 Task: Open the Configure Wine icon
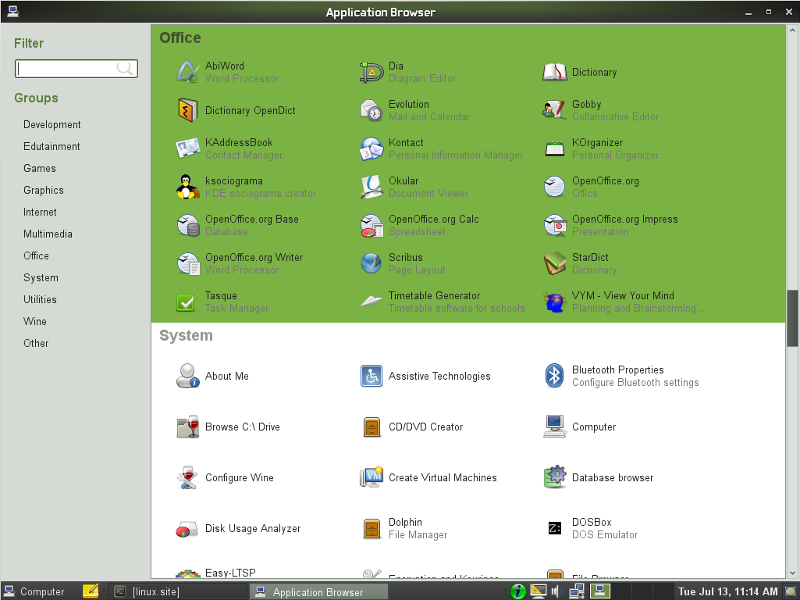(x=187, y=477)
